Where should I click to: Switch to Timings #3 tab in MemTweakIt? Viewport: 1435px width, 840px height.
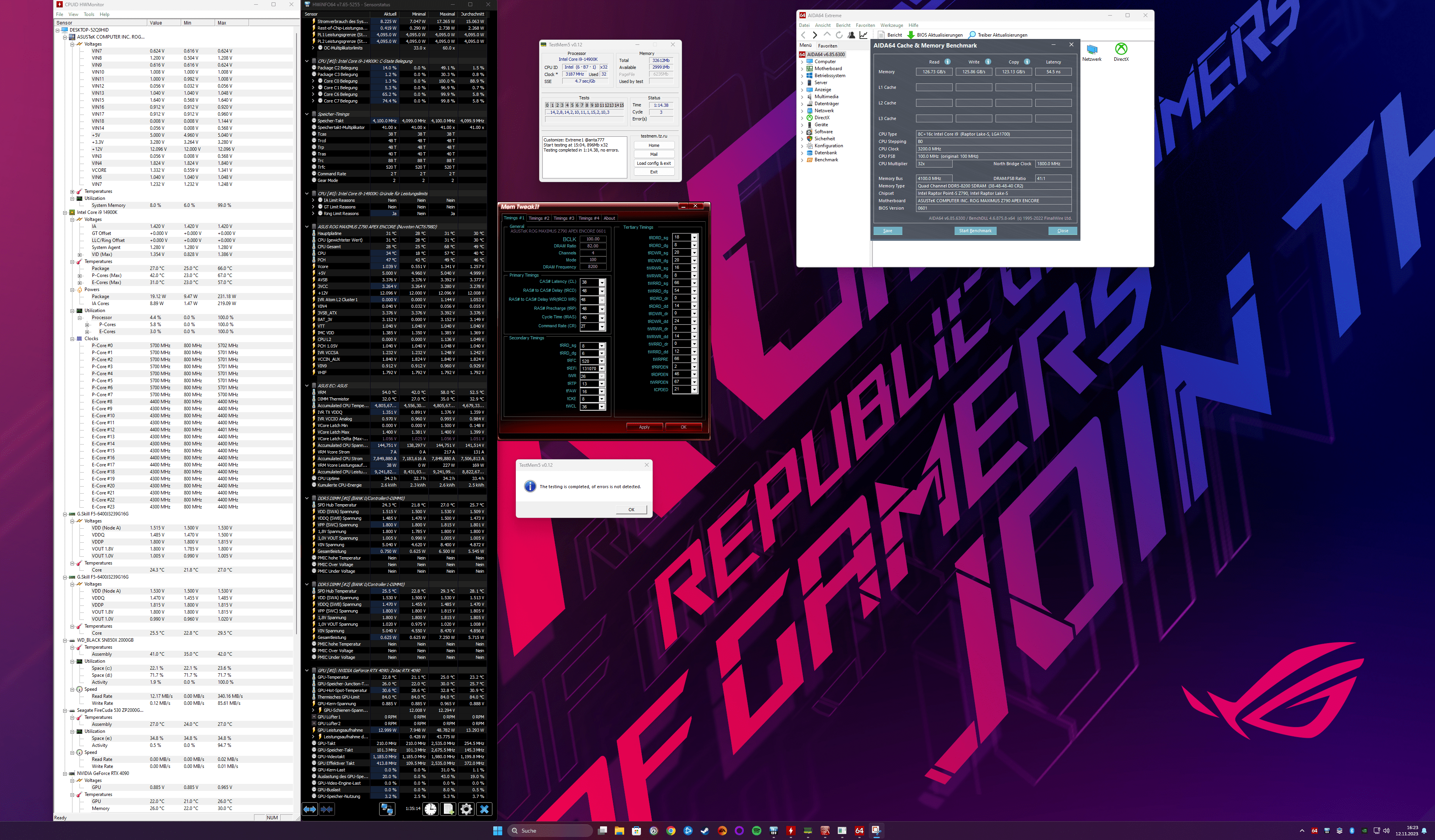pos(564,218)
